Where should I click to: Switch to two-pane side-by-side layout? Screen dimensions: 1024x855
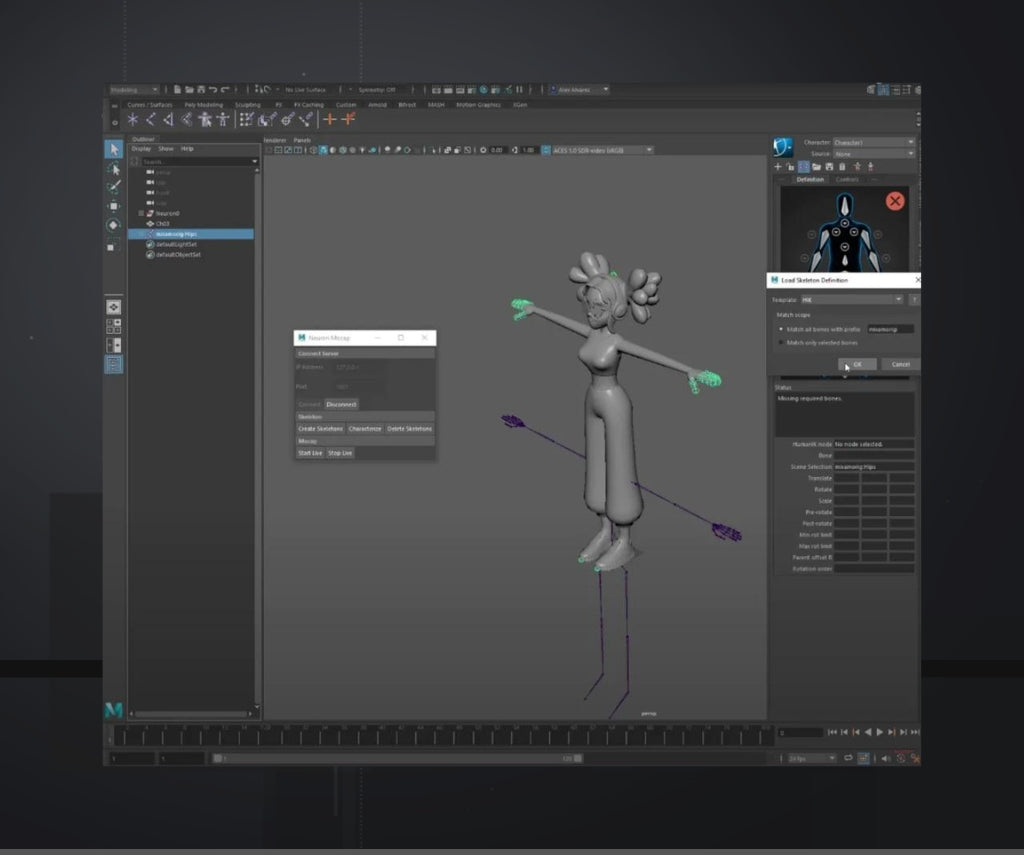[x=114, y=345]
